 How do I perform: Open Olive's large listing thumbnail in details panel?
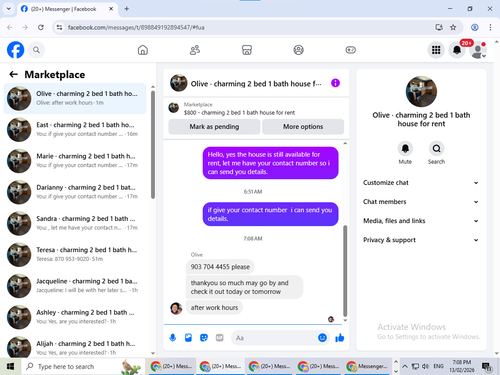(x=421, y=92)
